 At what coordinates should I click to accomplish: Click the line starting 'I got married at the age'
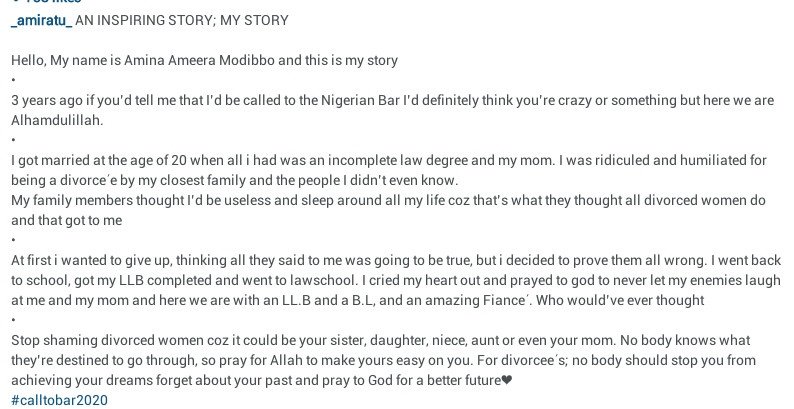389,160
